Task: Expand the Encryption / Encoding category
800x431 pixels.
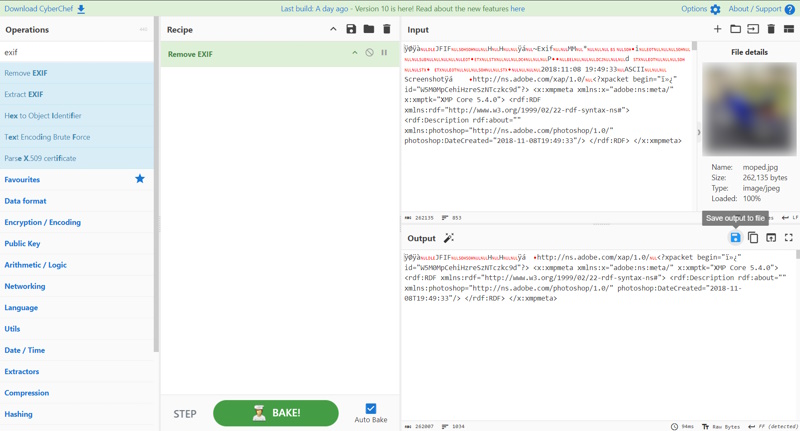Action: (77, 222)
